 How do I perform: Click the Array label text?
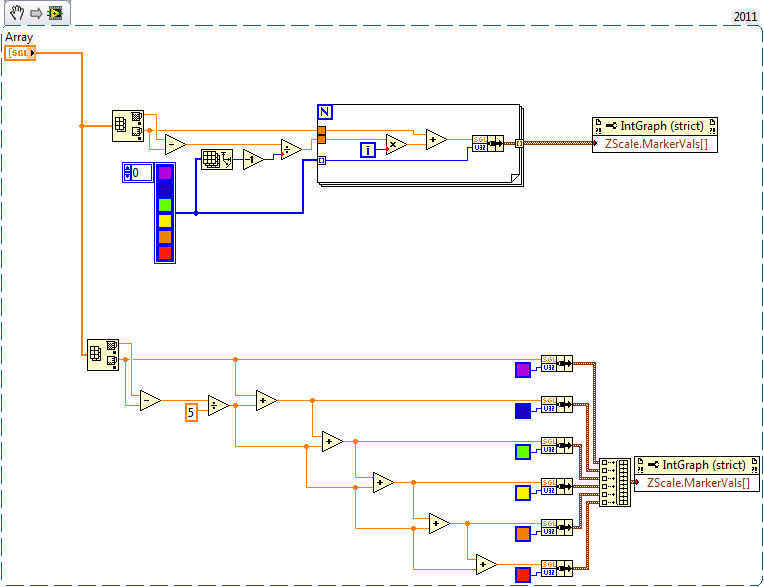click(x=19, y=38)
